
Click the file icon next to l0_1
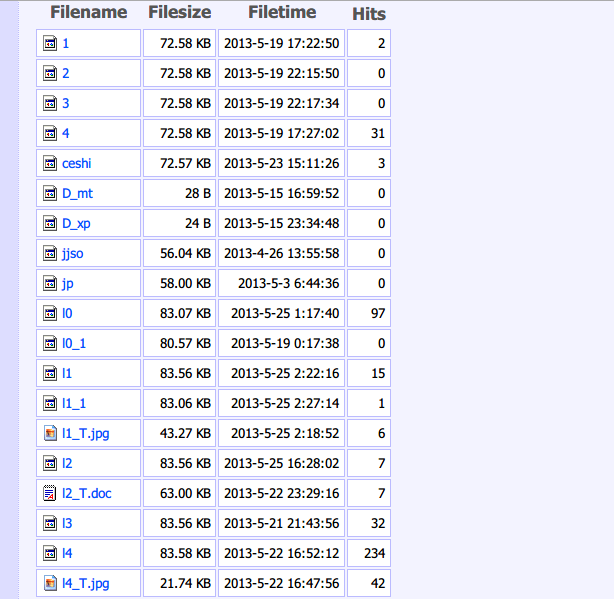click(x=50, y=343)
